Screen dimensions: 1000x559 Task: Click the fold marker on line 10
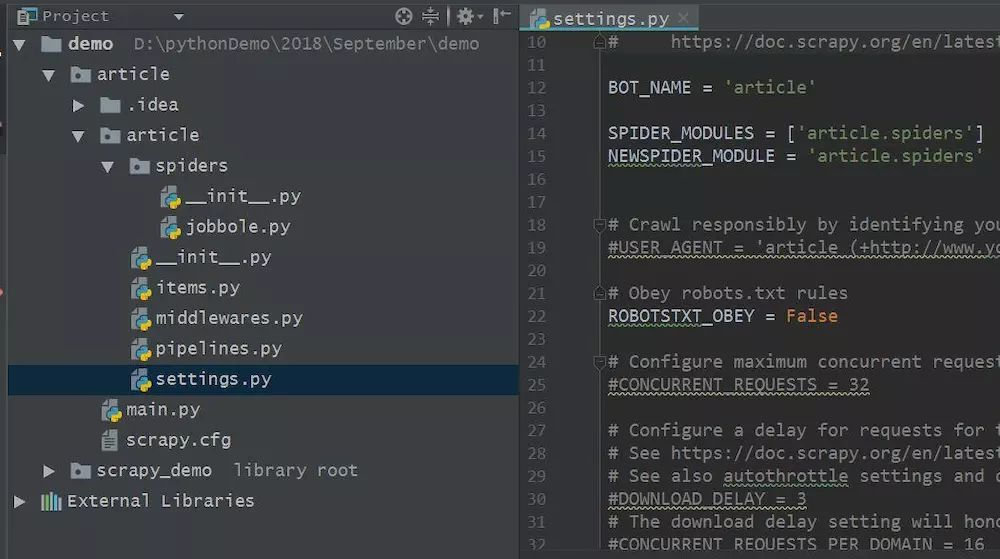point(599,42)
